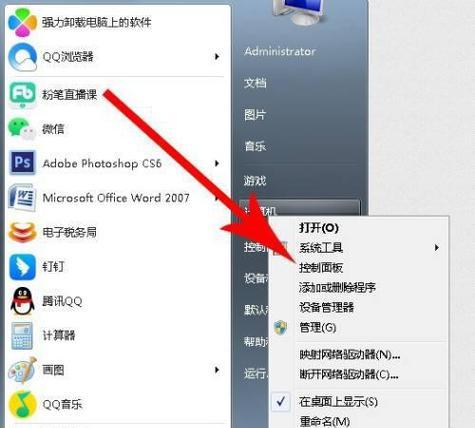The image size is (475, 428).
Task: Open the QQ浏览器 browser icon
Action: pos(22,57)
